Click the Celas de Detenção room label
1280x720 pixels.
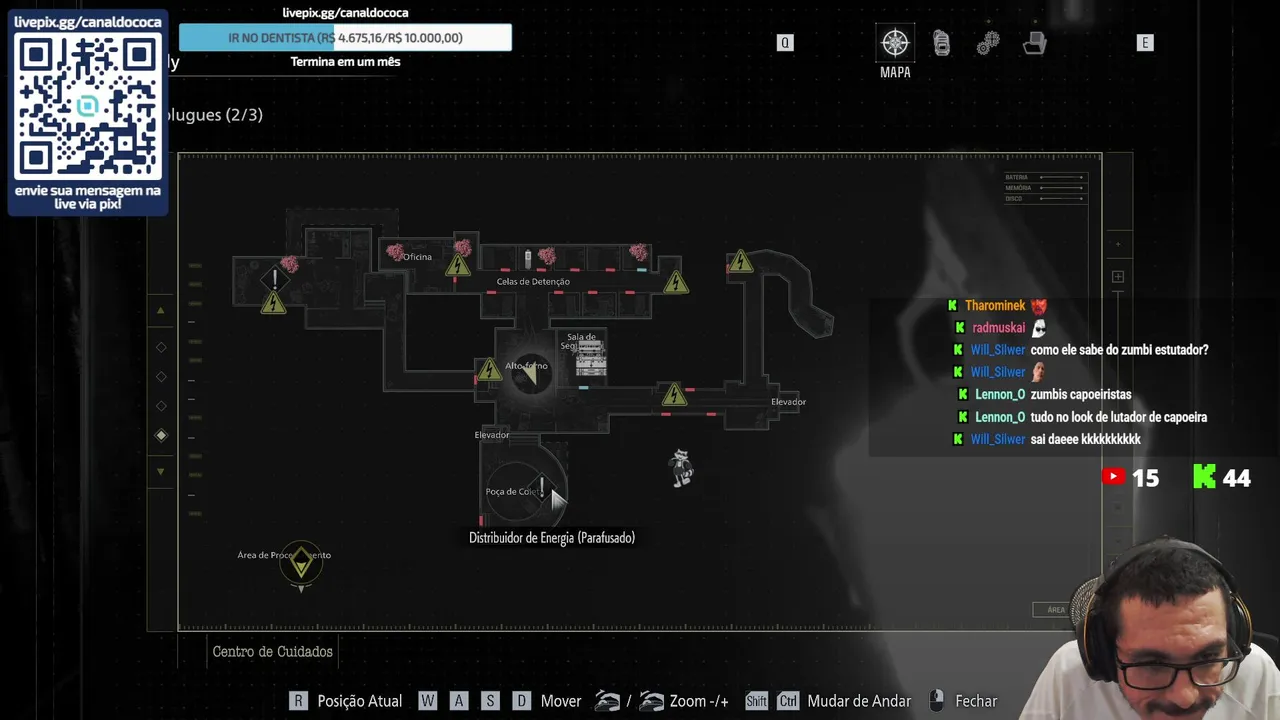tap(533, 281)
